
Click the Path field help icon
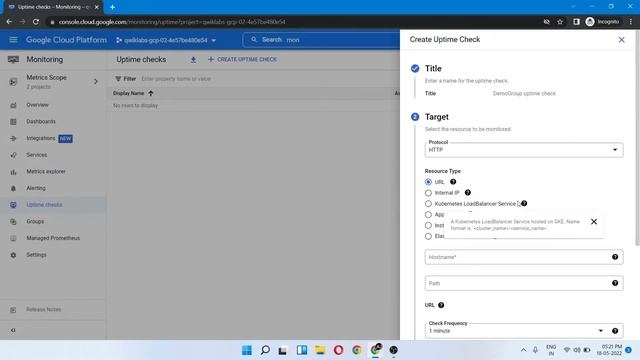[x=615, y=283]
